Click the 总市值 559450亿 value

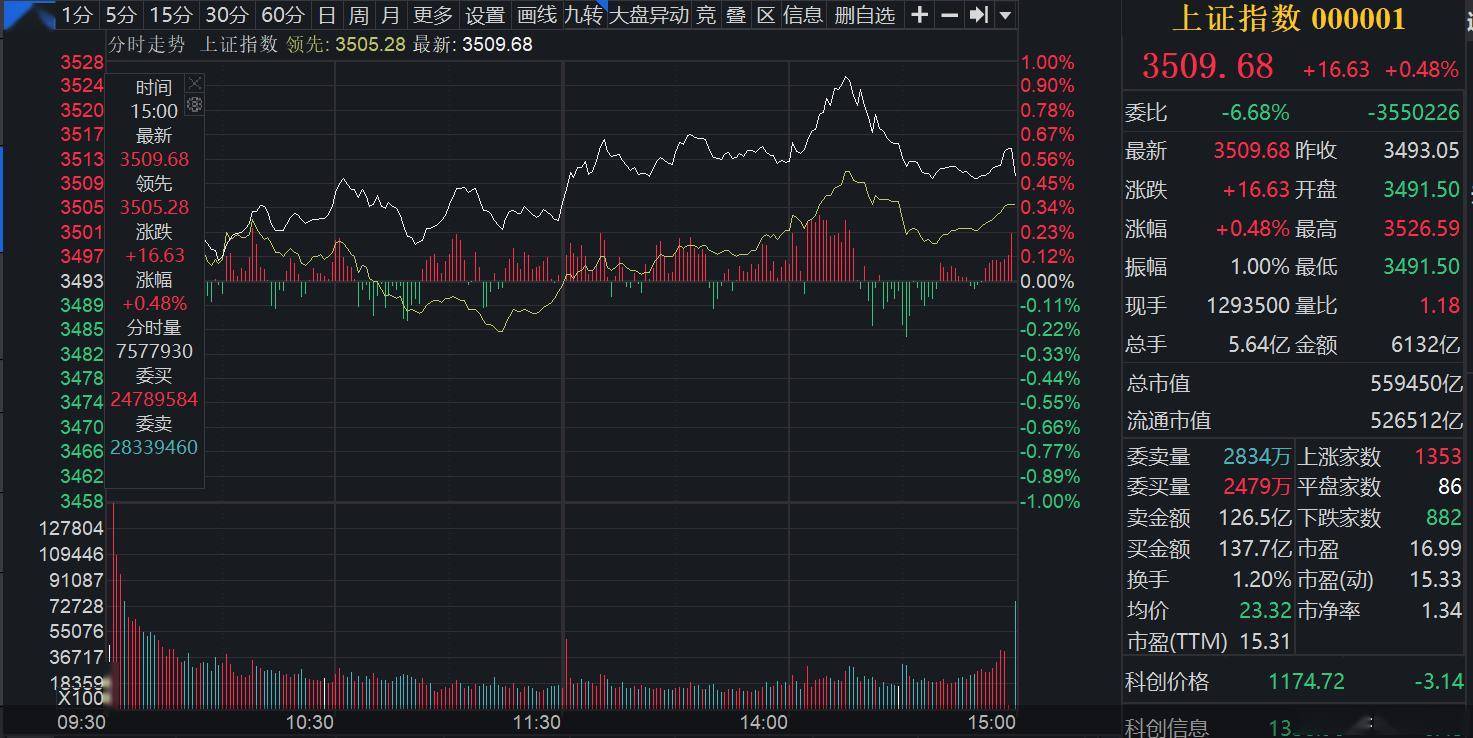(1416, 384)
